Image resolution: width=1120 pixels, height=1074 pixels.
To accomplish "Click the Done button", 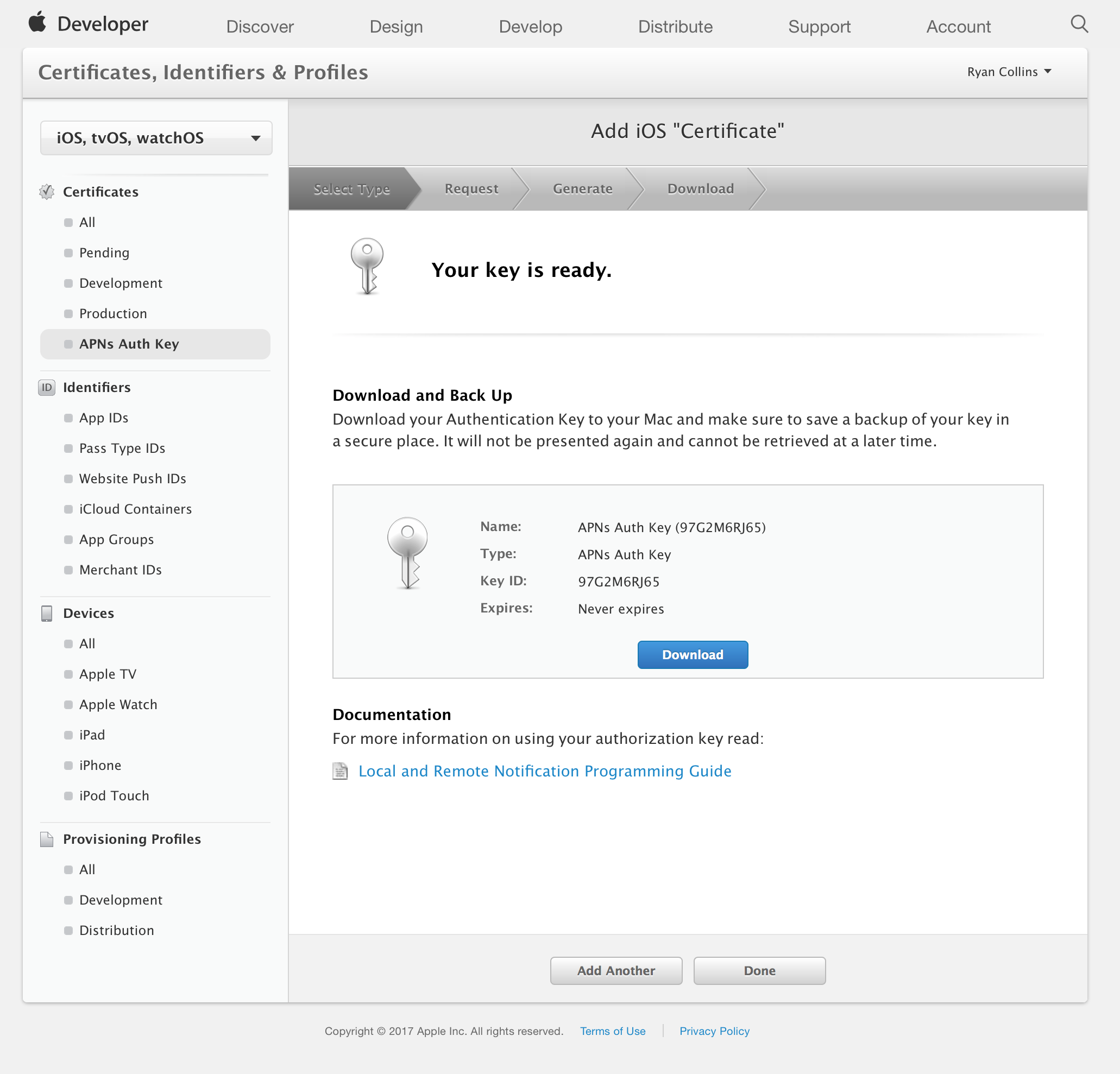I will coord(759,971).
